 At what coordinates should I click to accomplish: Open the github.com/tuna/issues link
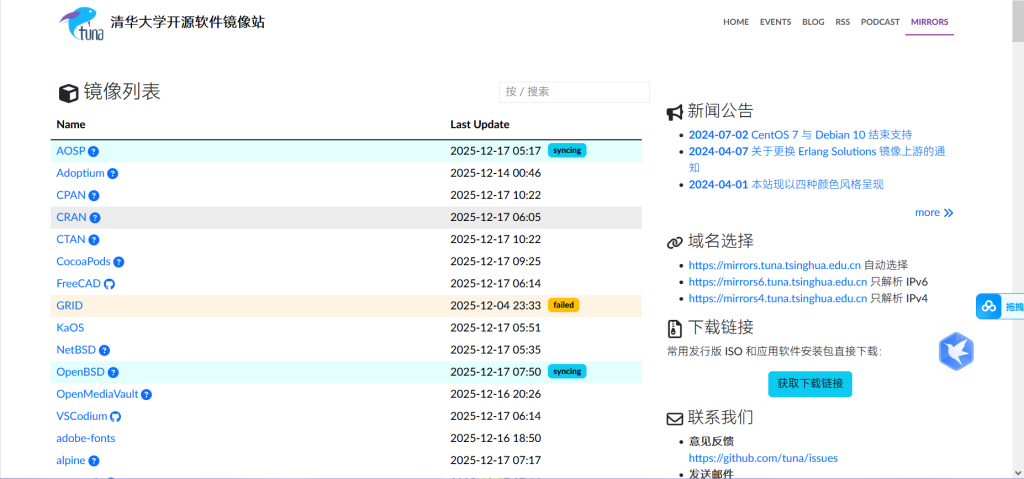[x=763, y=458]
